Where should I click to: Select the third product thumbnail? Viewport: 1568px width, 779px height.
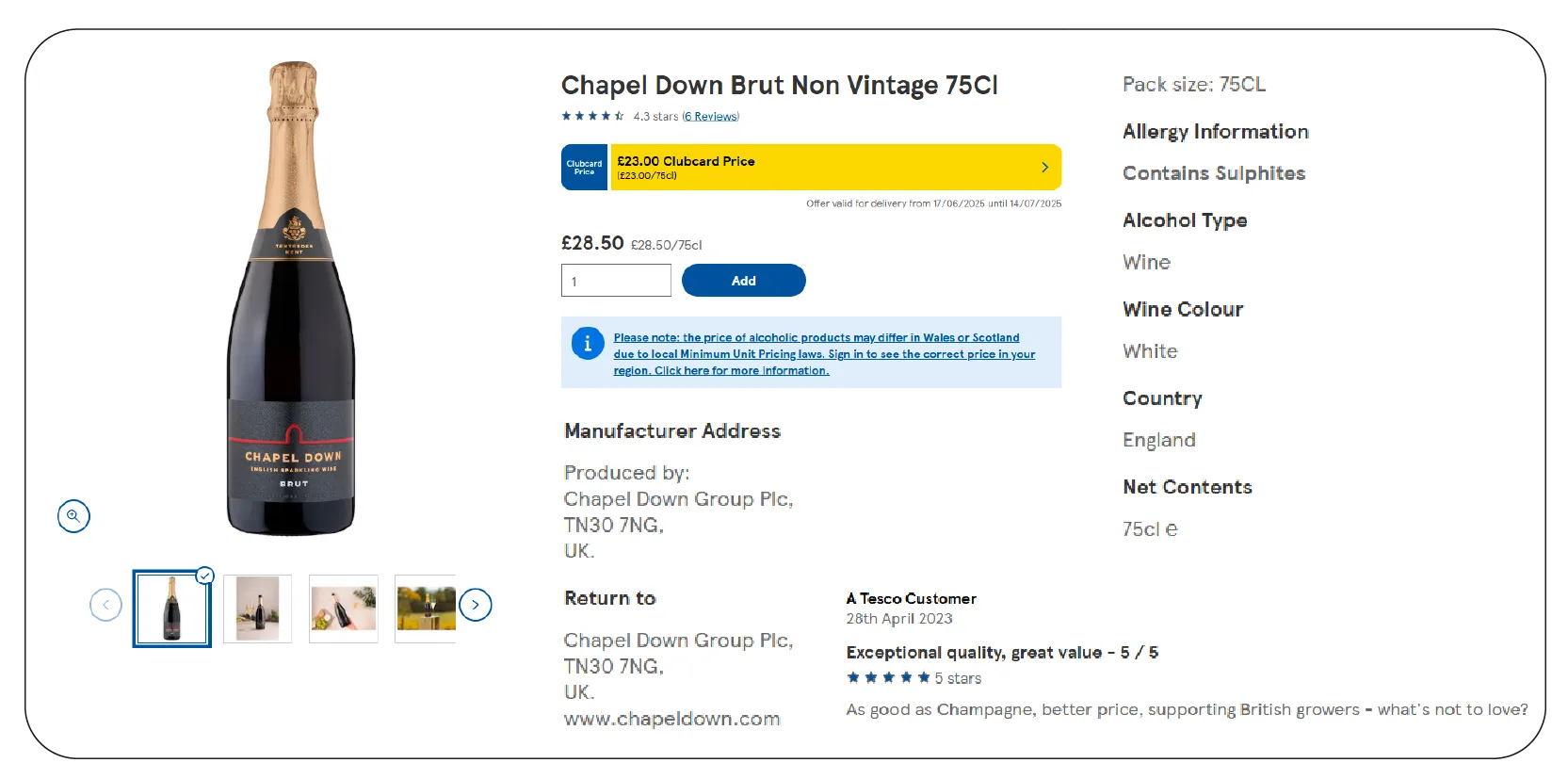point(344,609)
